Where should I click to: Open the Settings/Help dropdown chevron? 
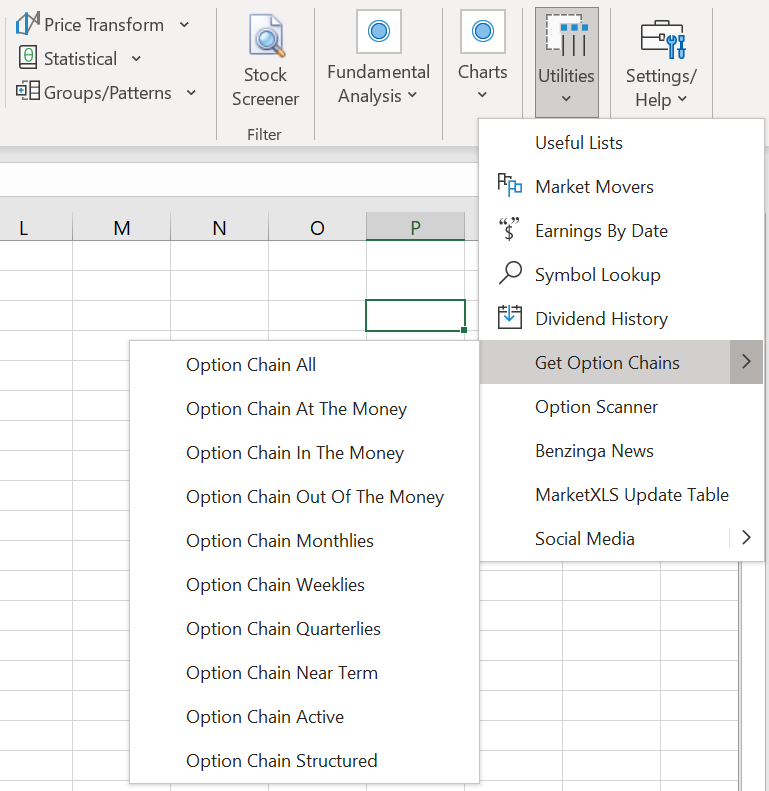click(682, 99)
